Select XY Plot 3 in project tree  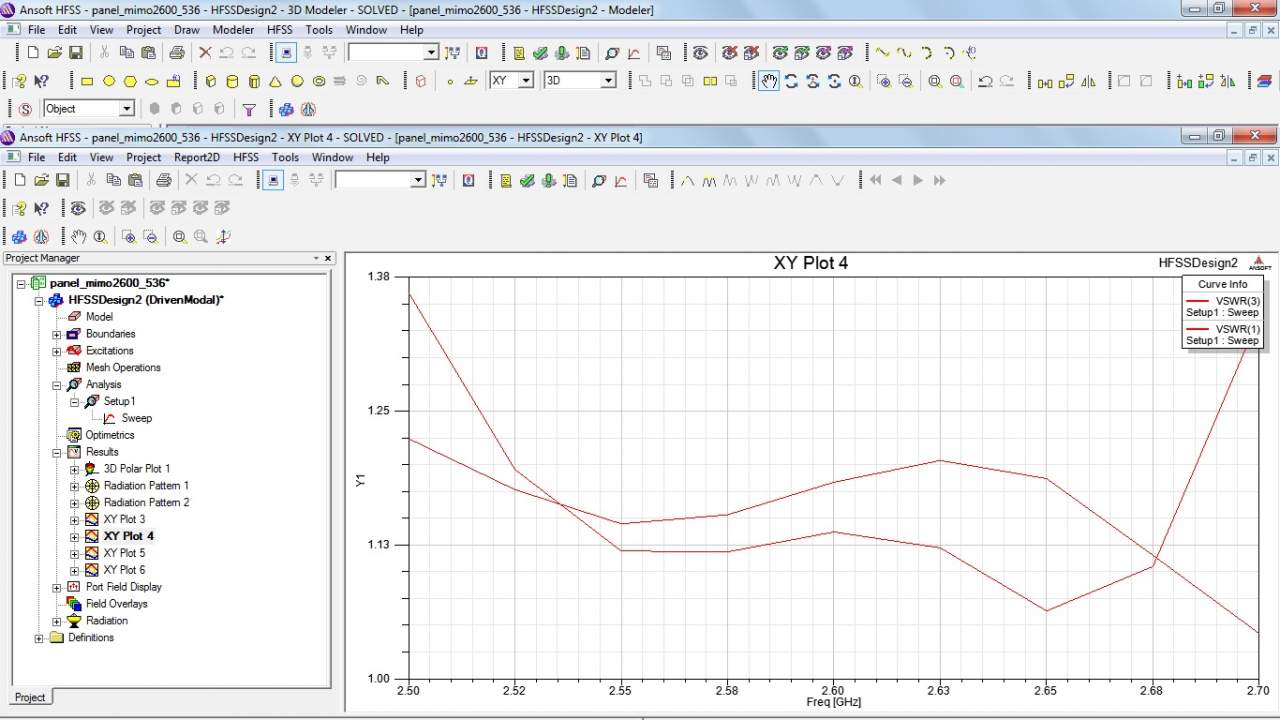pos(124,520)
